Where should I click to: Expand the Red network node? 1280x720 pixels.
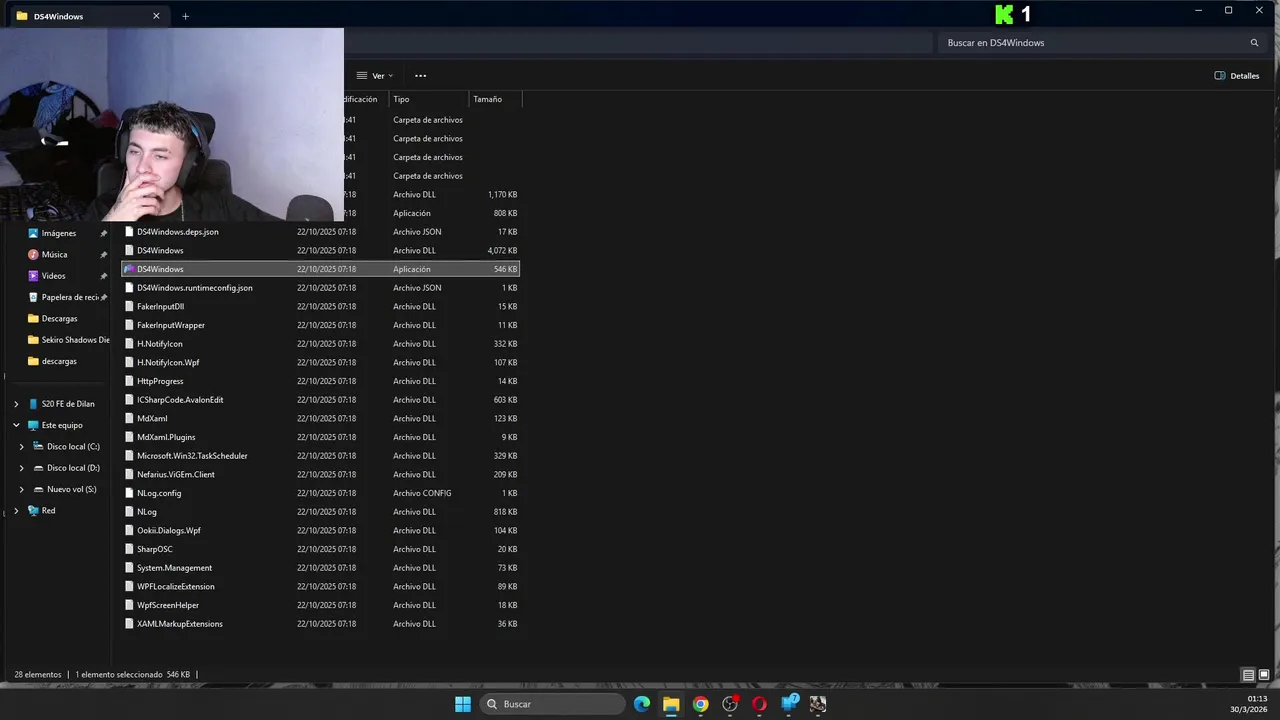click(x=16, y=511)
